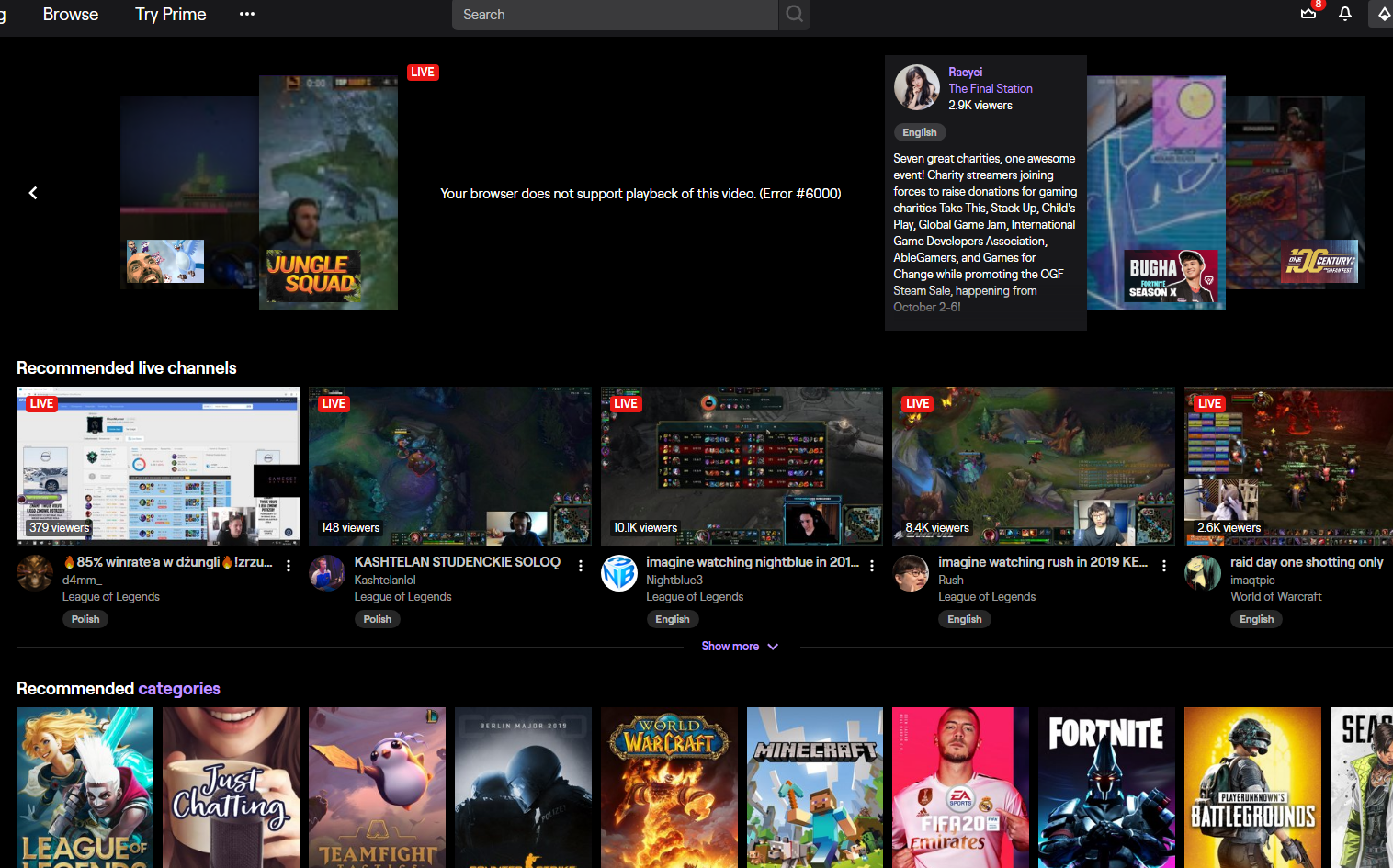Click d4mm_ channel name text
The height and width of the screenshot is (868, 1393).
pyautogui.click(x=83, y=581)
